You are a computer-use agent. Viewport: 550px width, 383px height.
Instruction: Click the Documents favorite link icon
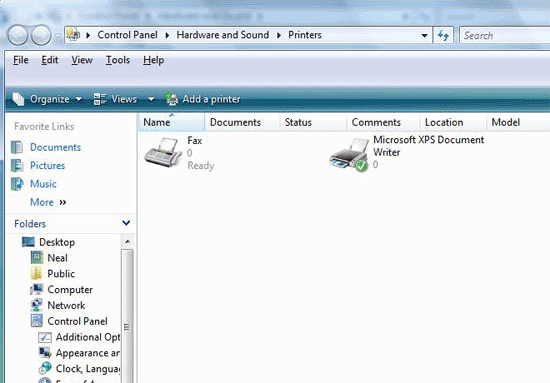point(17,147)
